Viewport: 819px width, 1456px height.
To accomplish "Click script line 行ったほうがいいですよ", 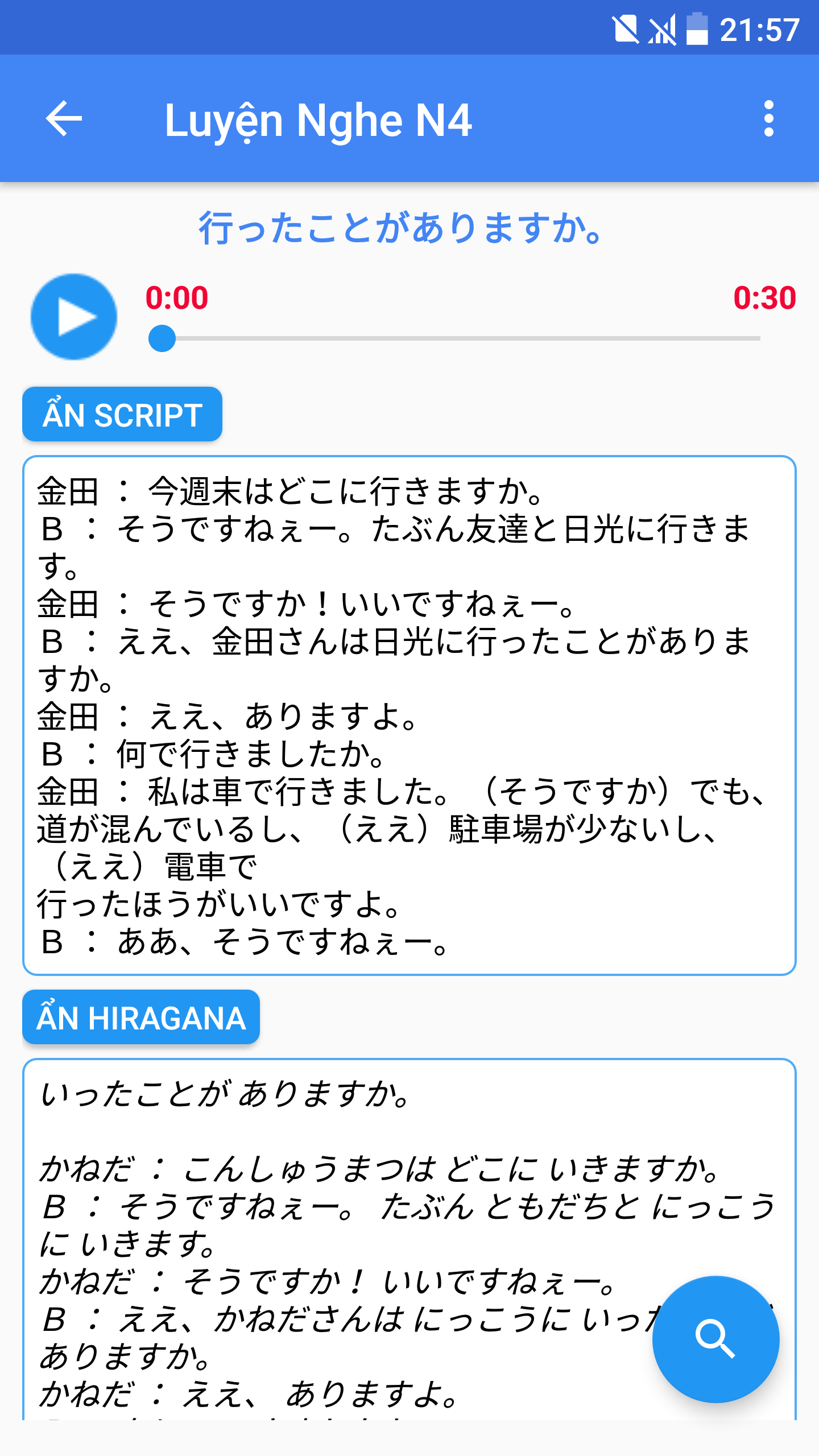I will coord(220,904).
